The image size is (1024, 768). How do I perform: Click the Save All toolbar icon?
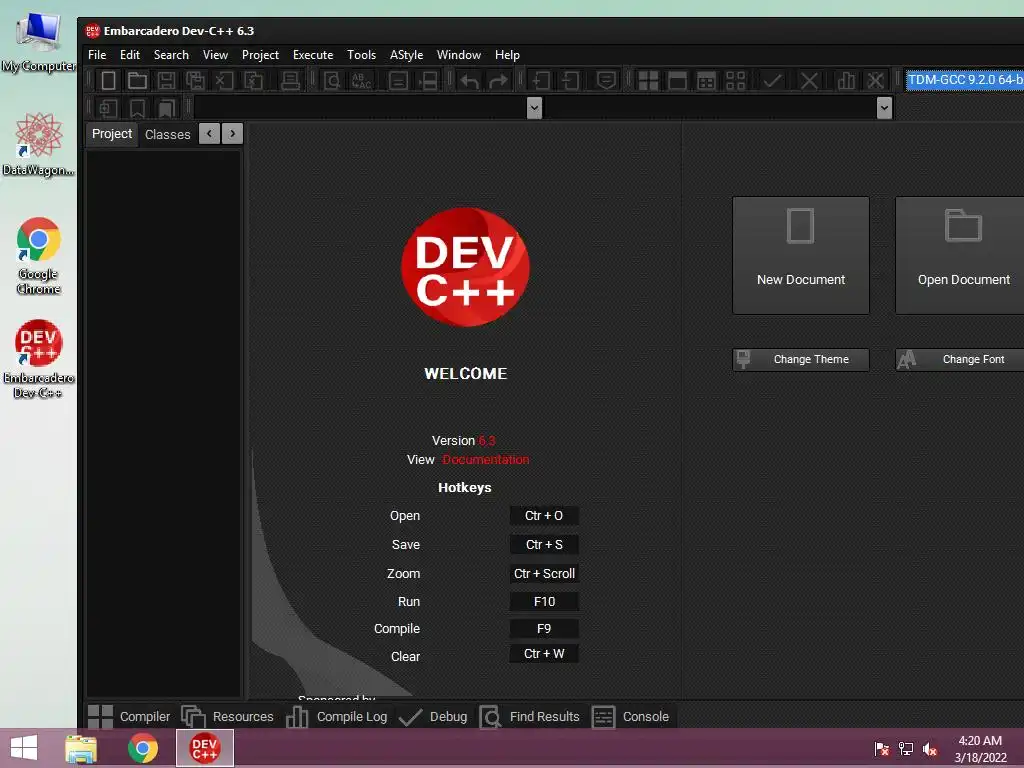tap(195, 80)
